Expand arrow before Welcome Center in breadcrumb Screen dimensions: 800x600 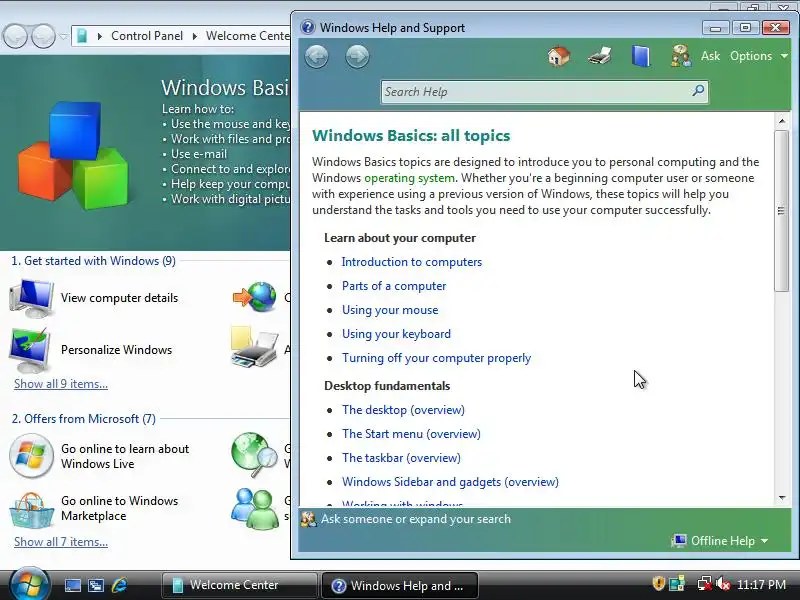coord(194,36)
